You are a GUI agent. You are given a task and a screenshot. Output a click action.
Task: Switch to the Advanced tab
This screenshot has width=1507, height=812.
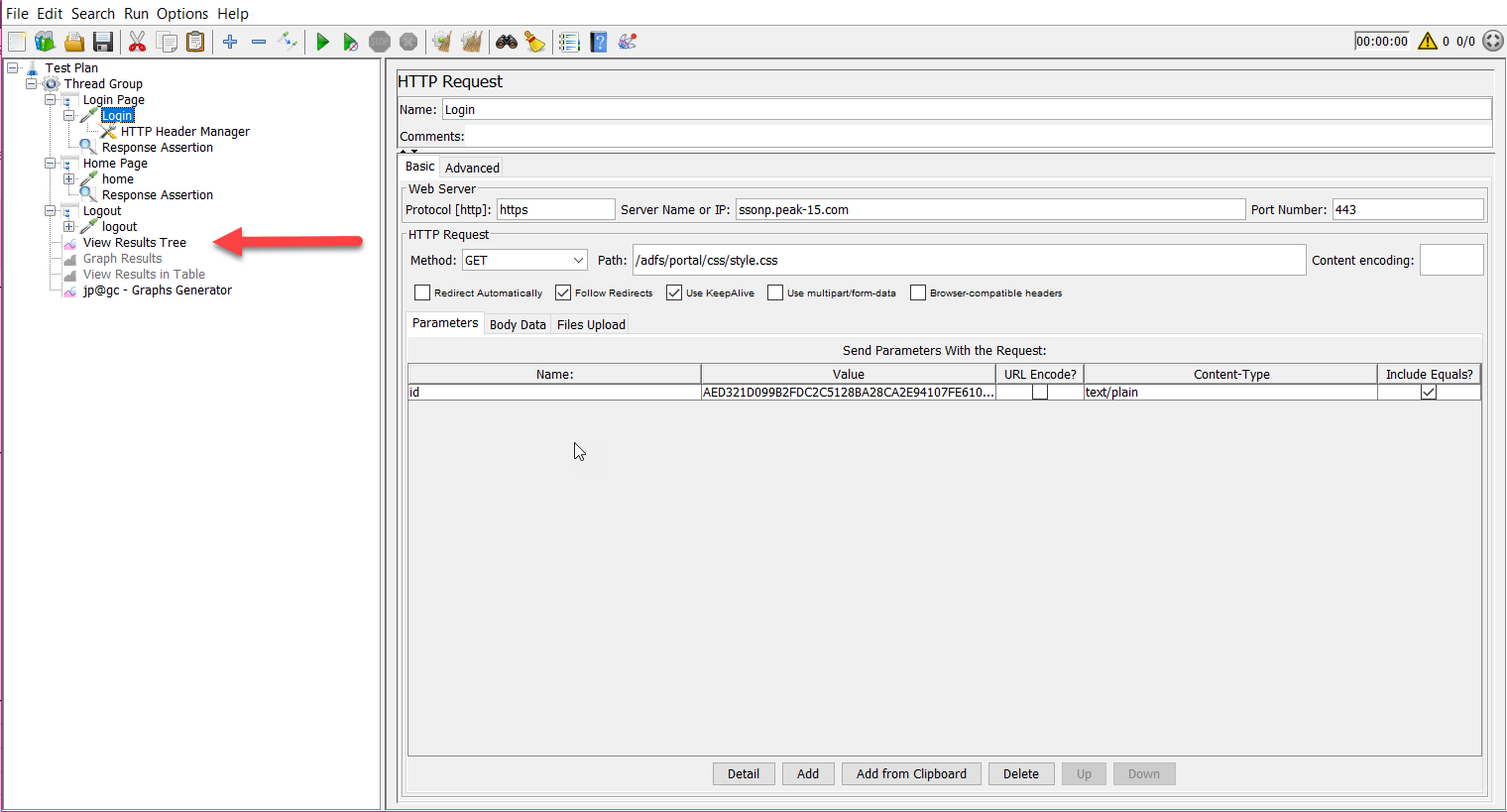(x=472, y=168)
